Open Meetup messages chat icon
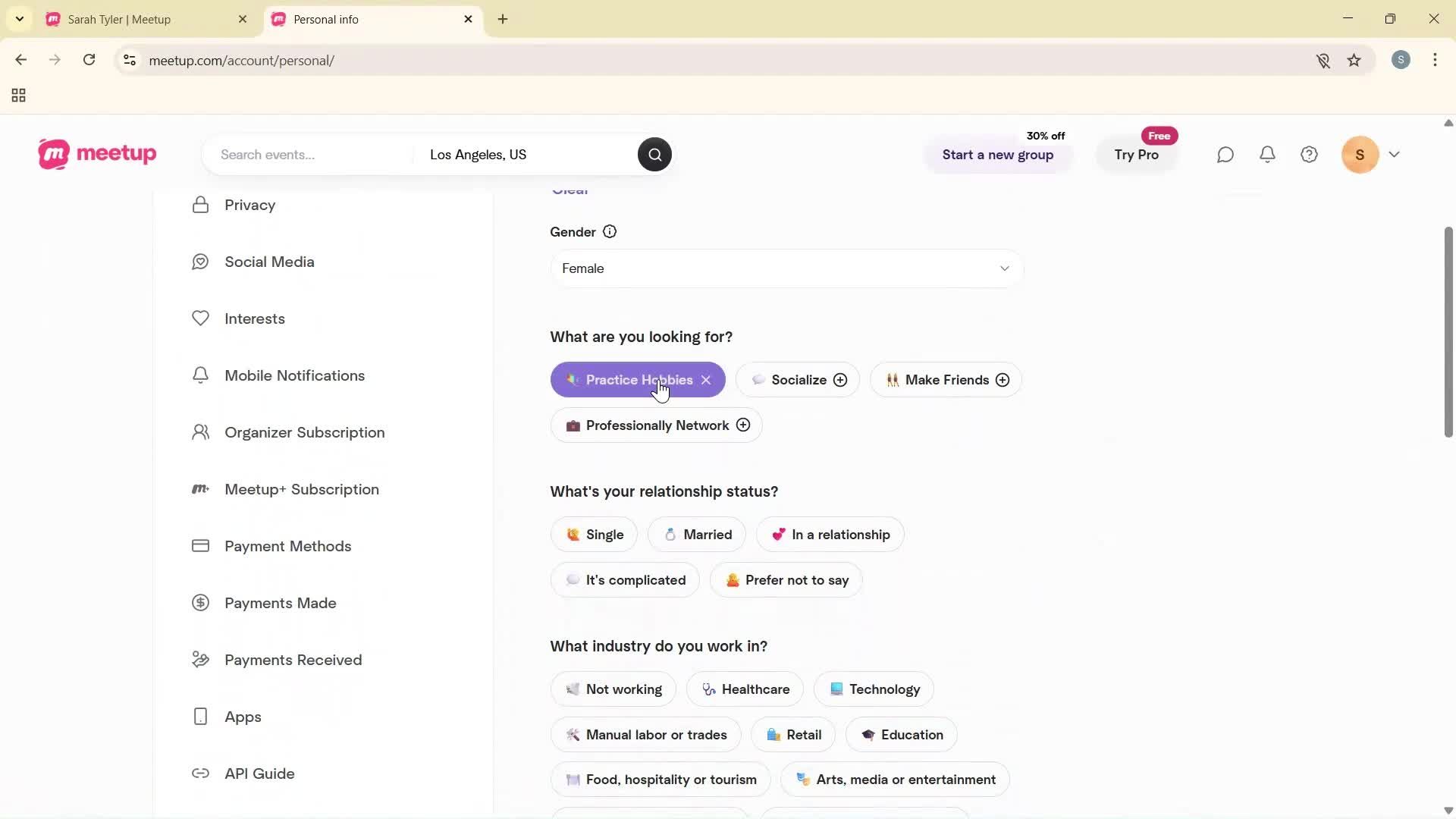 tap(1225, 154)
